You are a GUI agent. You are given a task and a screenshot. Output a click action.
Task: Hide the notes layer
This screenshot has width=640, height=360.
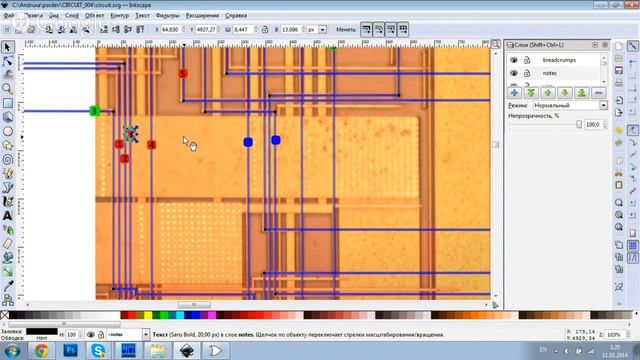[x=514, y=73]
